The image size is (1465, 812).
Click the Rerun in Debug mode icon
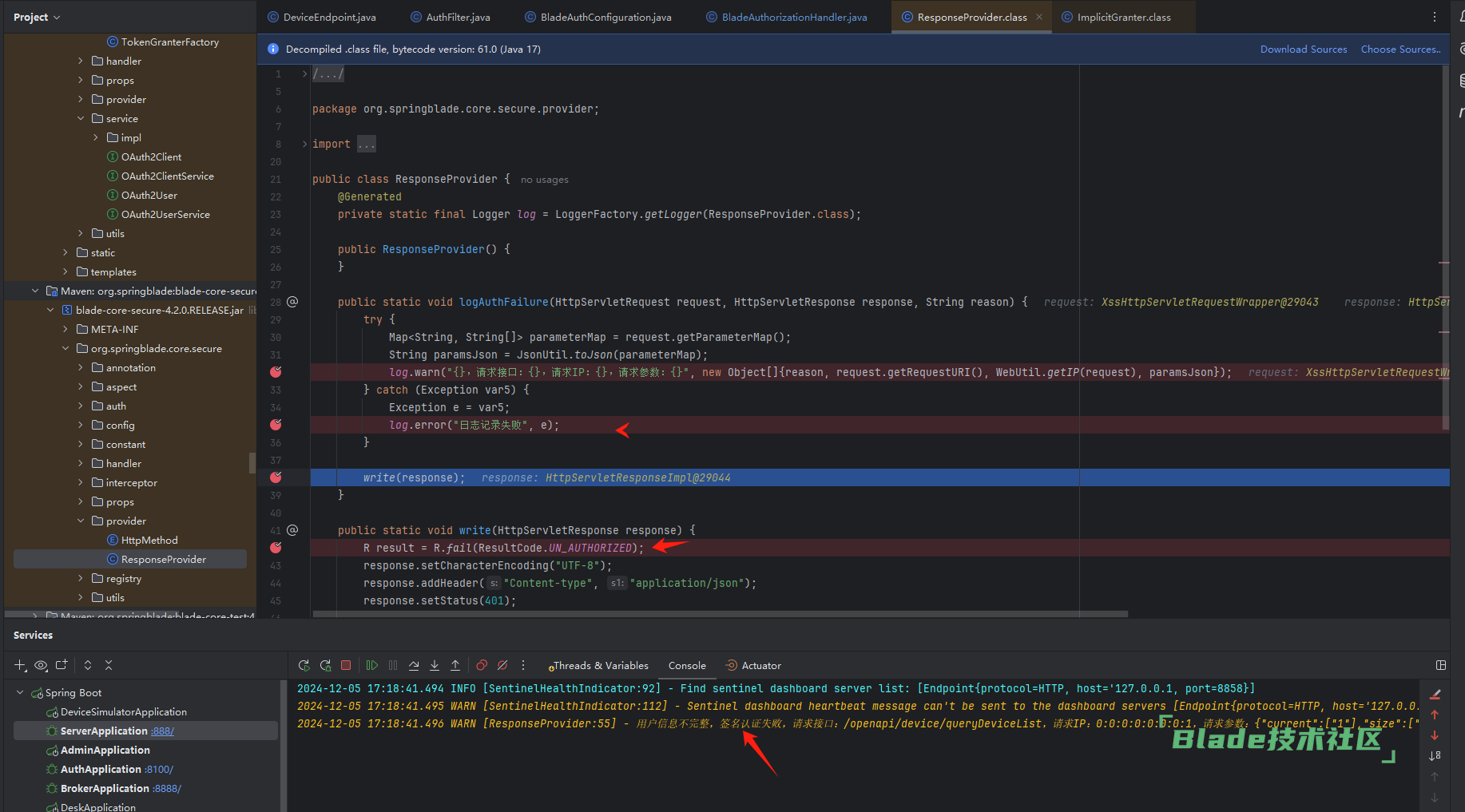325,665
